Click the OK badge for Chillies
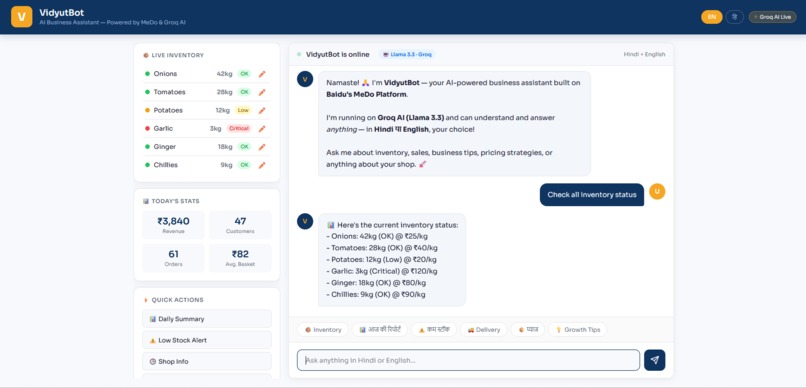 (244, 165)
